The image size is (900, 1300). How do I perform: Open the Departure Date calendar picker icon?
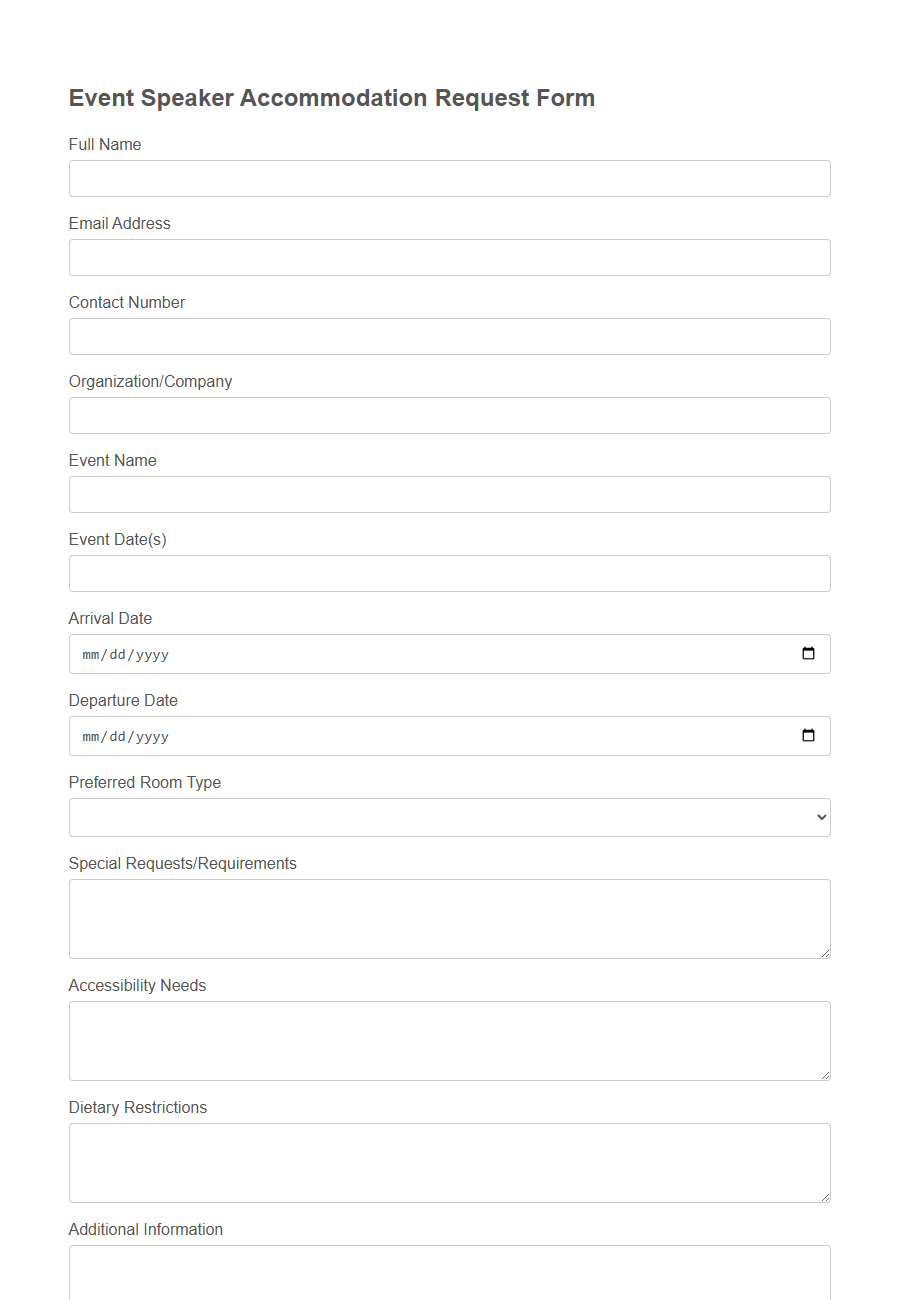(x=808, y=736)
